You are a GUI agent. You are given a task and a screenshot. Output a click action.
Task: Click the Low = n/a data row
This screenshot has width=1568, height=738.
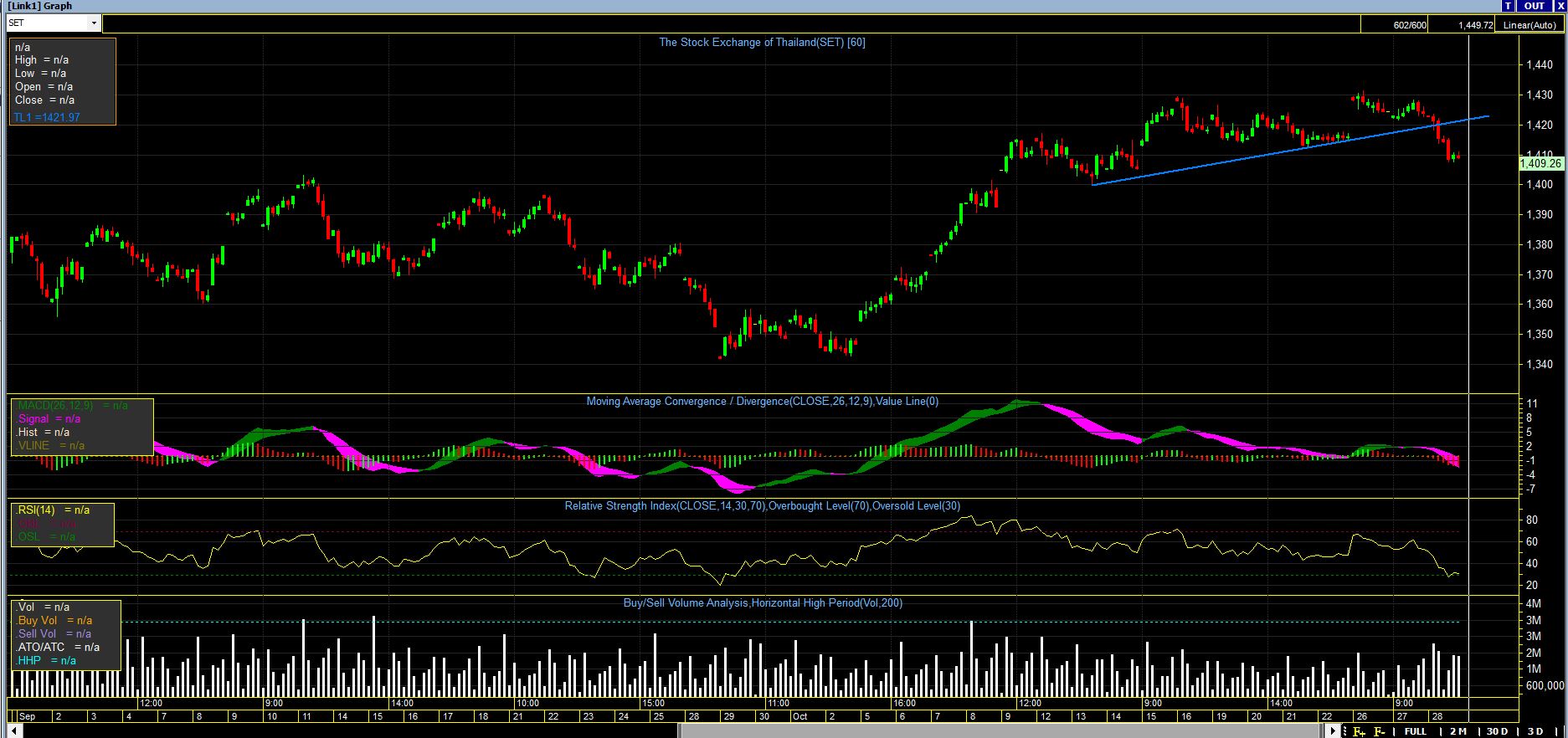tap(42, 74)
